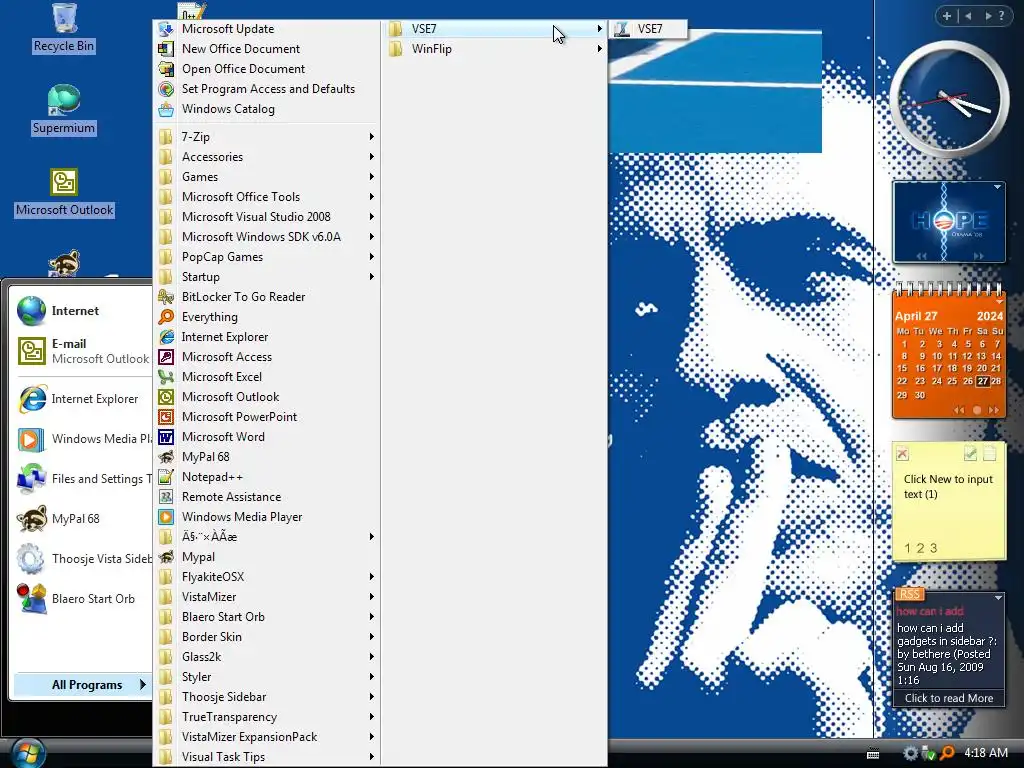This screenshot has height=768, width=1024.
Task: Open Microsoft Excel from programs list
Action: pos(267,377)
